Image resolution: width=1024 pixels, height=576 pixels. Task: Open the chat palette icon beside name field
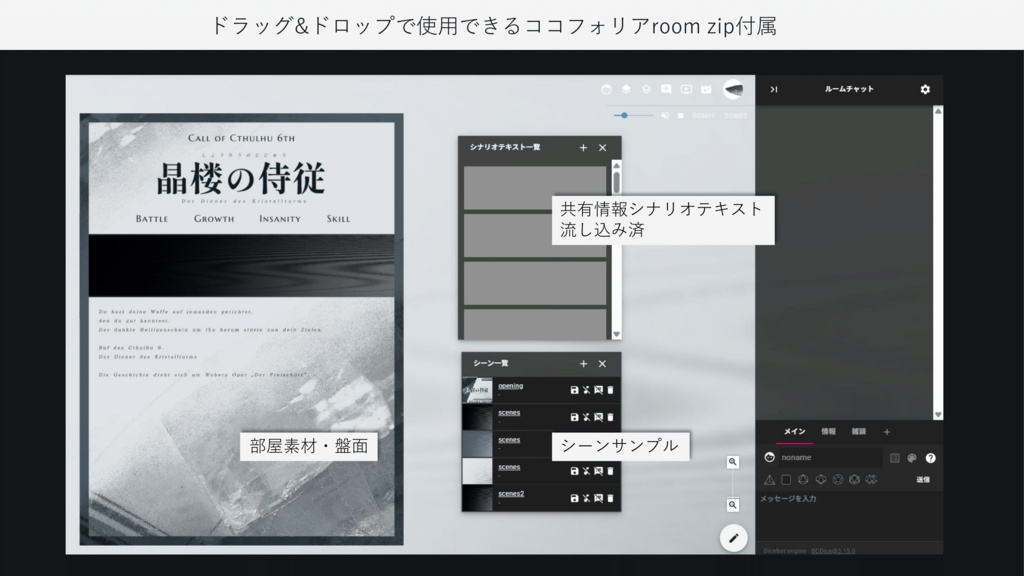[x=895, y=458]
